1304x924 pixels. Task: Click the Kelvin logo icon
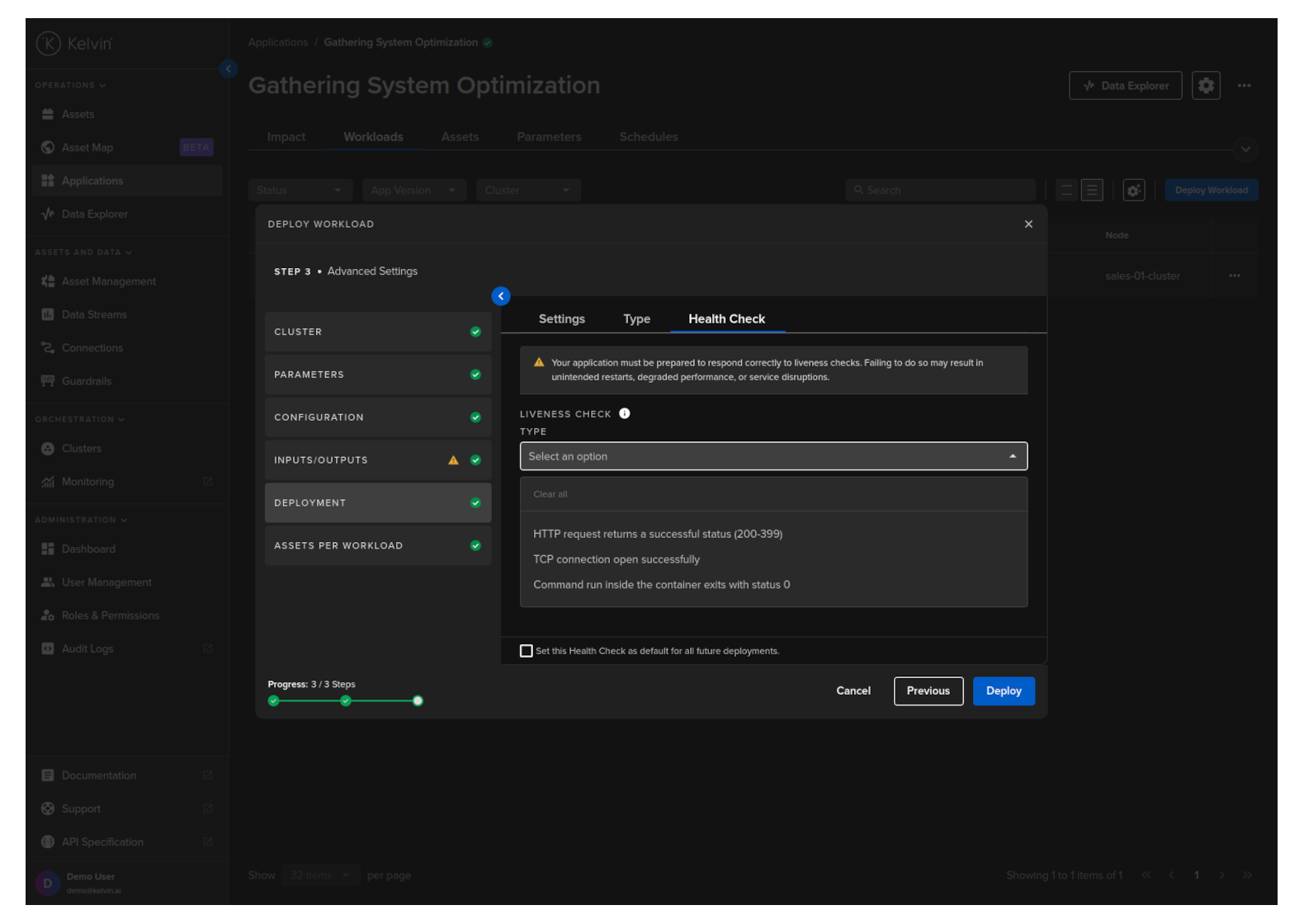point(49,44)
